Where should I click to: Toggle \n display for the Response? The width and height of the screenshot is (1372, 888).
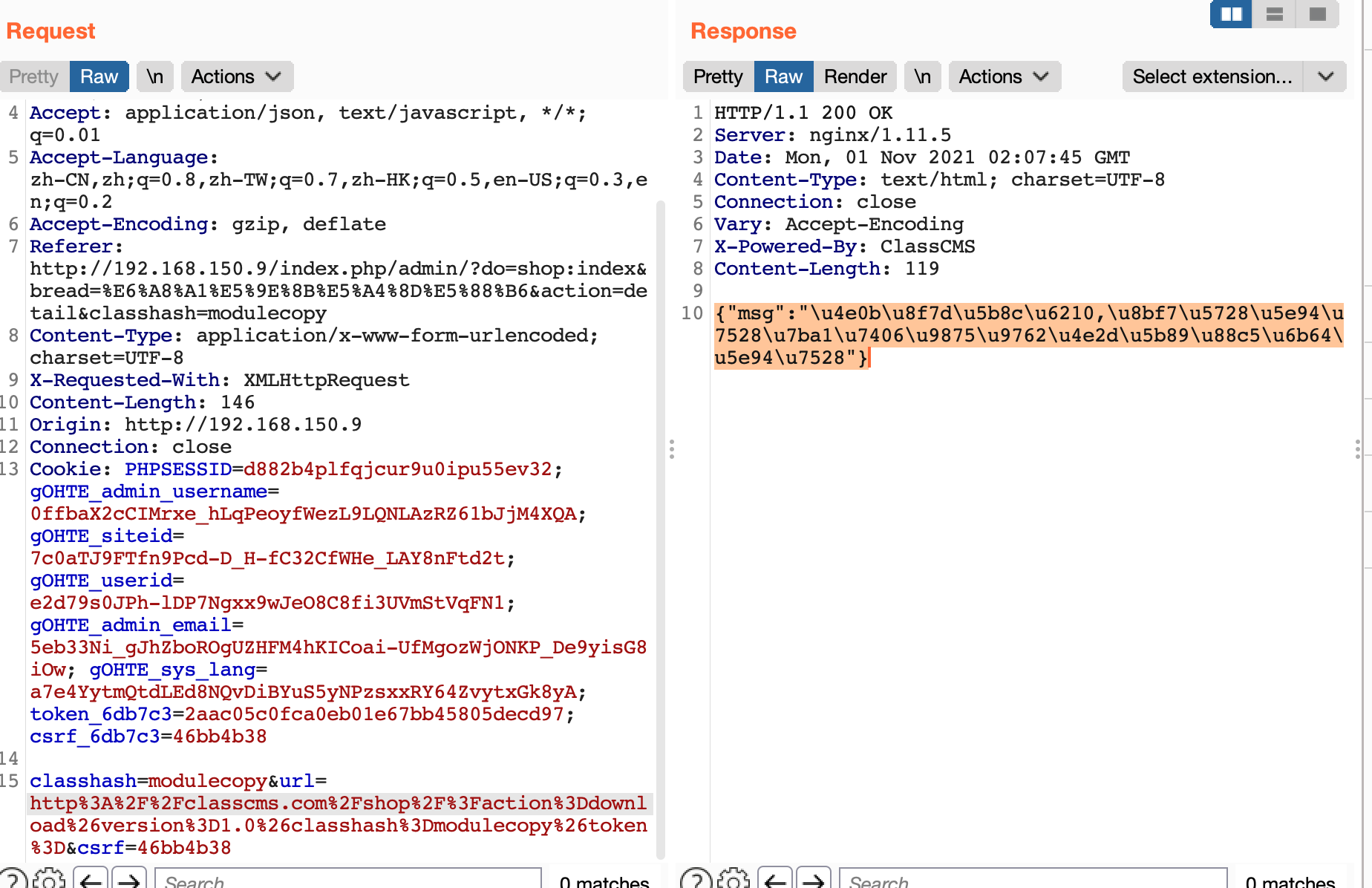pos(922,76)
